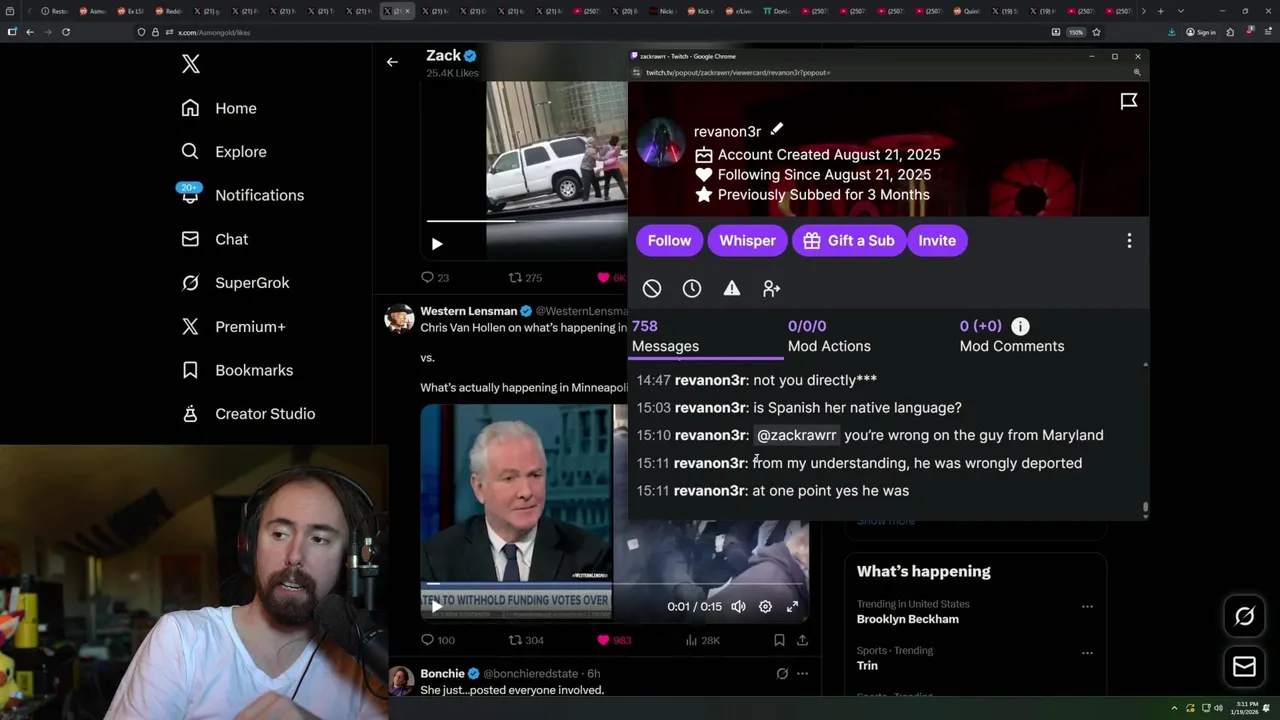Open new browser tab with plus
Image resolution: width=1280 pixels, height=720 pixels.
click(1160, 11)
